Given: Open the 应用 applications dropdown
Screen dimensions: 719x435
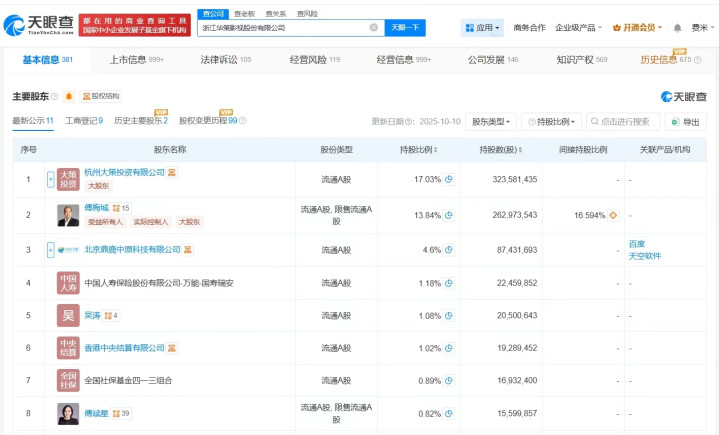Looking at the screenshot, I should pos(483,28).
